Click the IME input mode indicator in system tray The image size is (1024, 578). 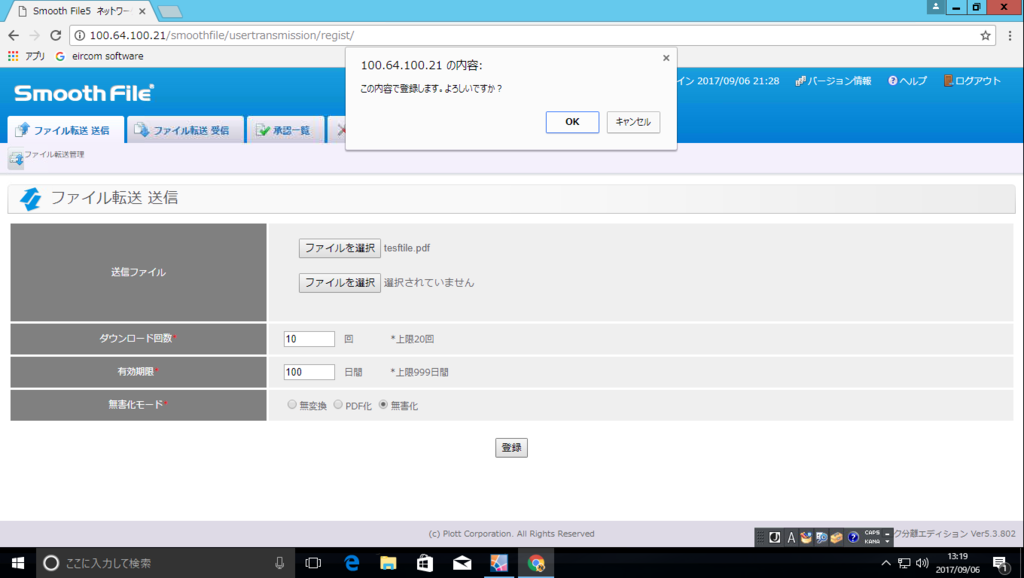pyautogui.click(x=791, y=537)
